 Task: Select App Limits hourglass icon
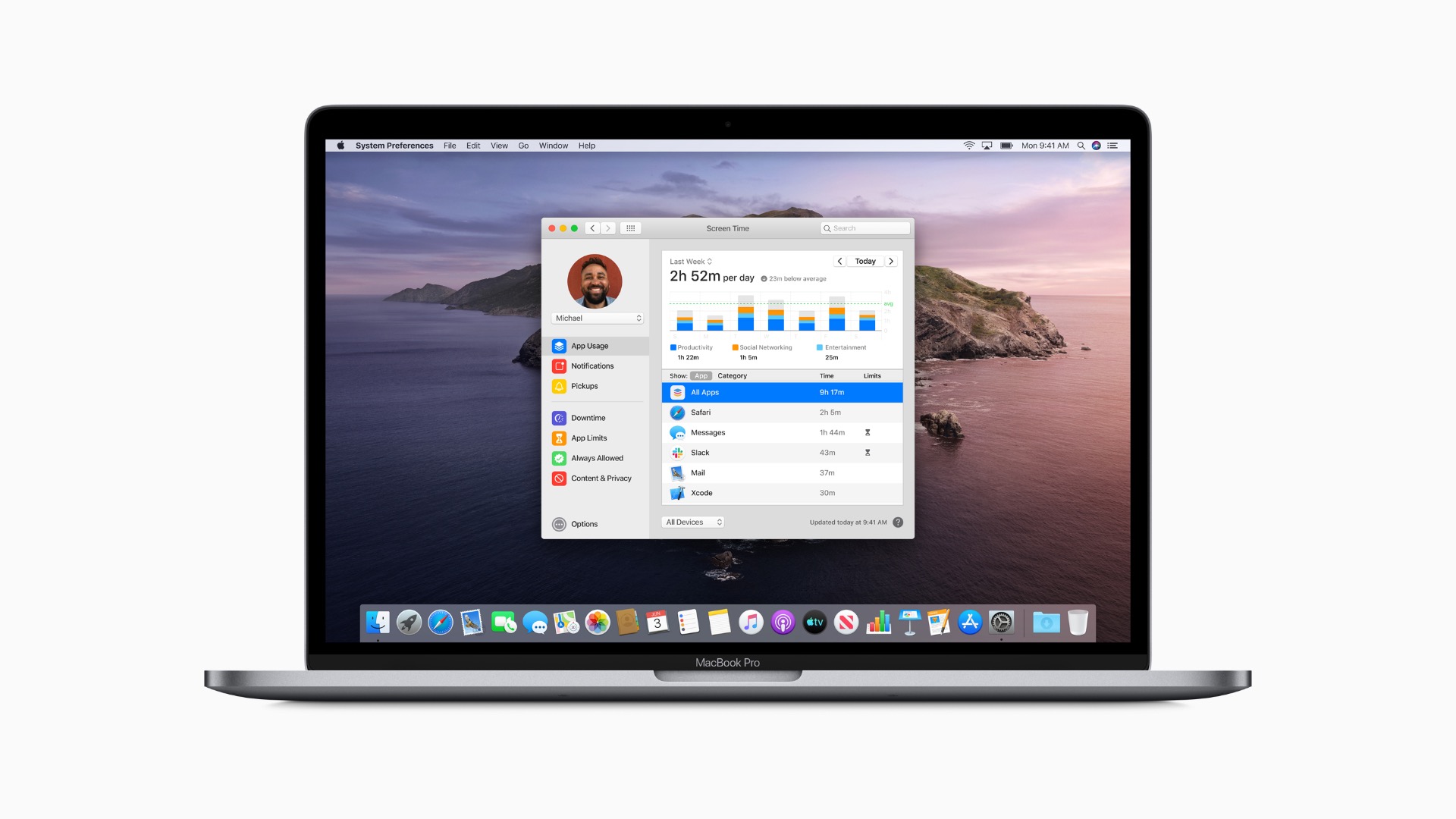[x=559, y=438]
